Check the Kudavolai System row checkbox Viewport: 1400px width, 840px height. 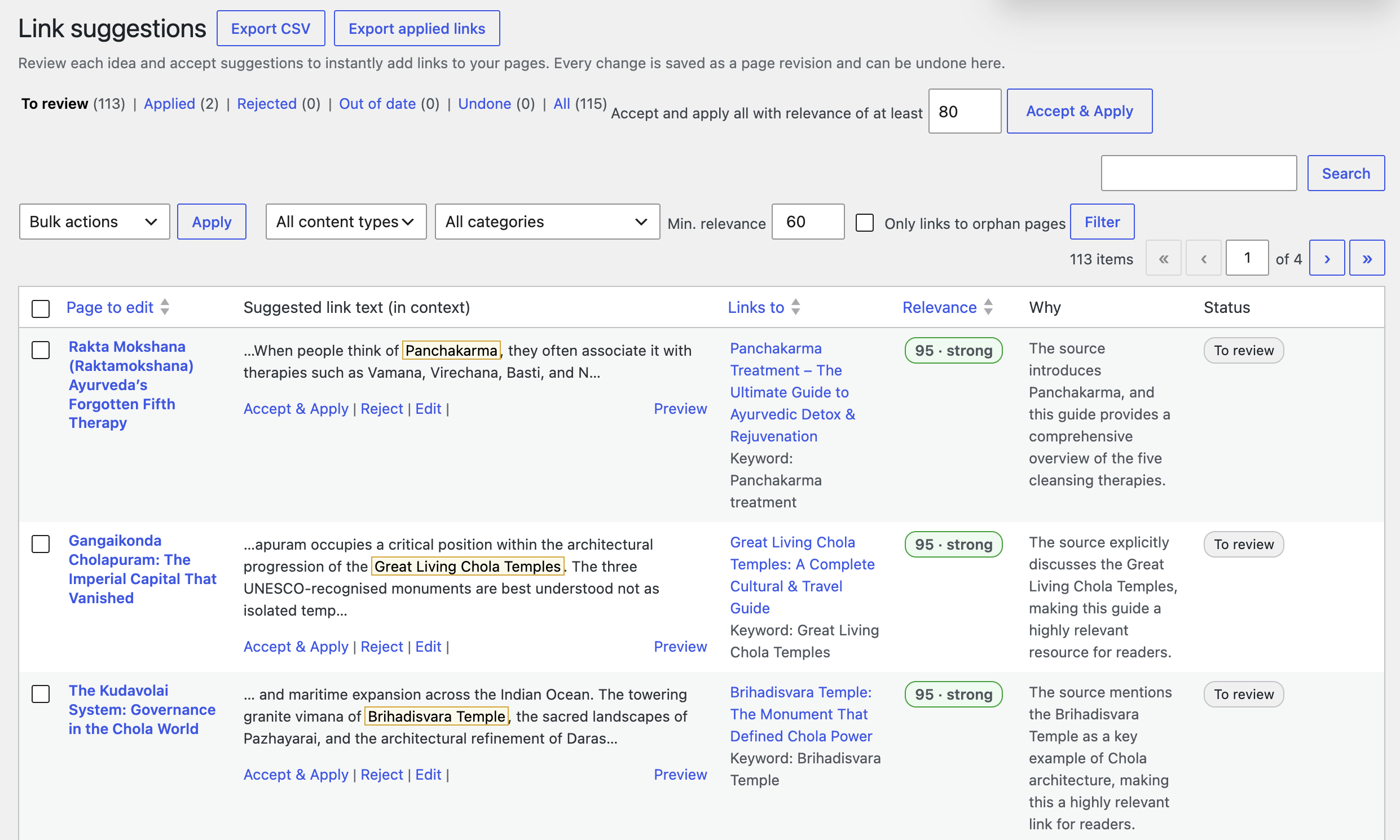41,694
